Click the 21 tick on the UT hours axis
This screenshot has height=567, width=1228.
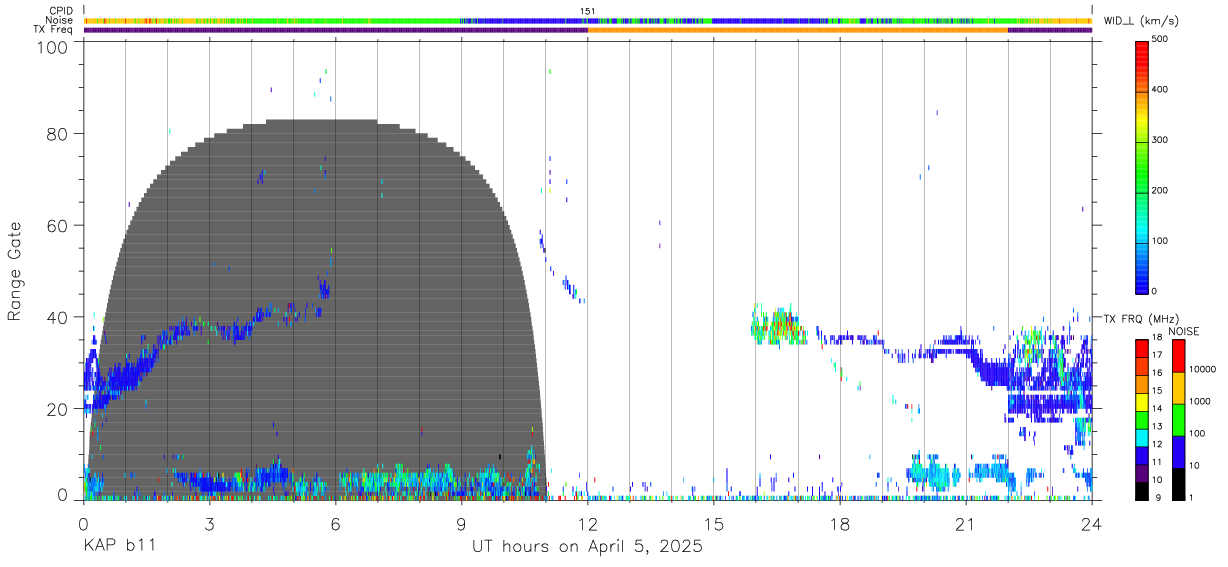pos(965,524)
